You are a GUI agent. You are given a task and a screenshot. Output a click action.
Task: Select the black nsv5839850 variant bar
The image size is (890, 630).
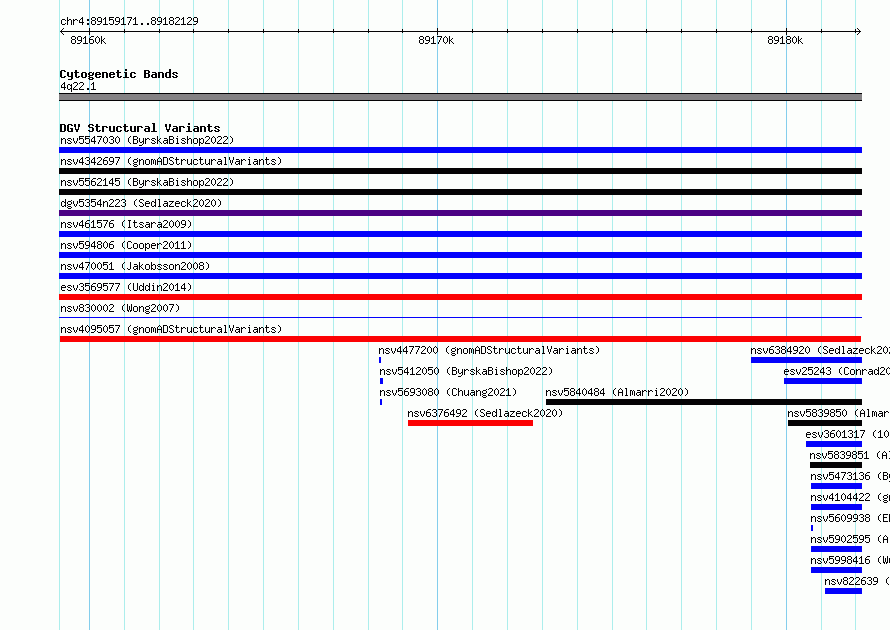tap(825, 423)
